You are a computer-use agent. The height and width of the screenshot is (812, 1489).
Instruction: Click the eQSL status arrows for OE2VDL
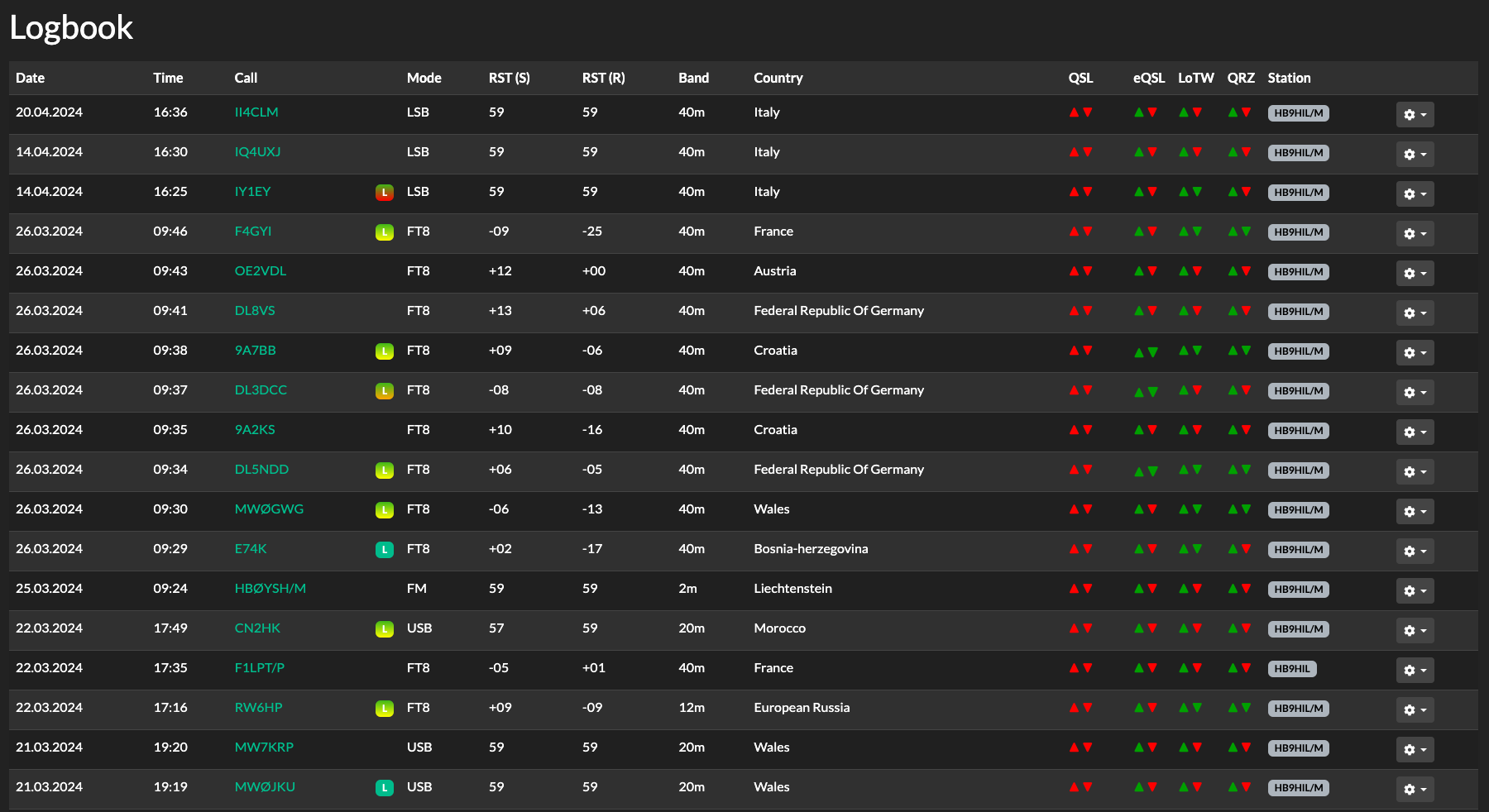(x=1145, y=271)
